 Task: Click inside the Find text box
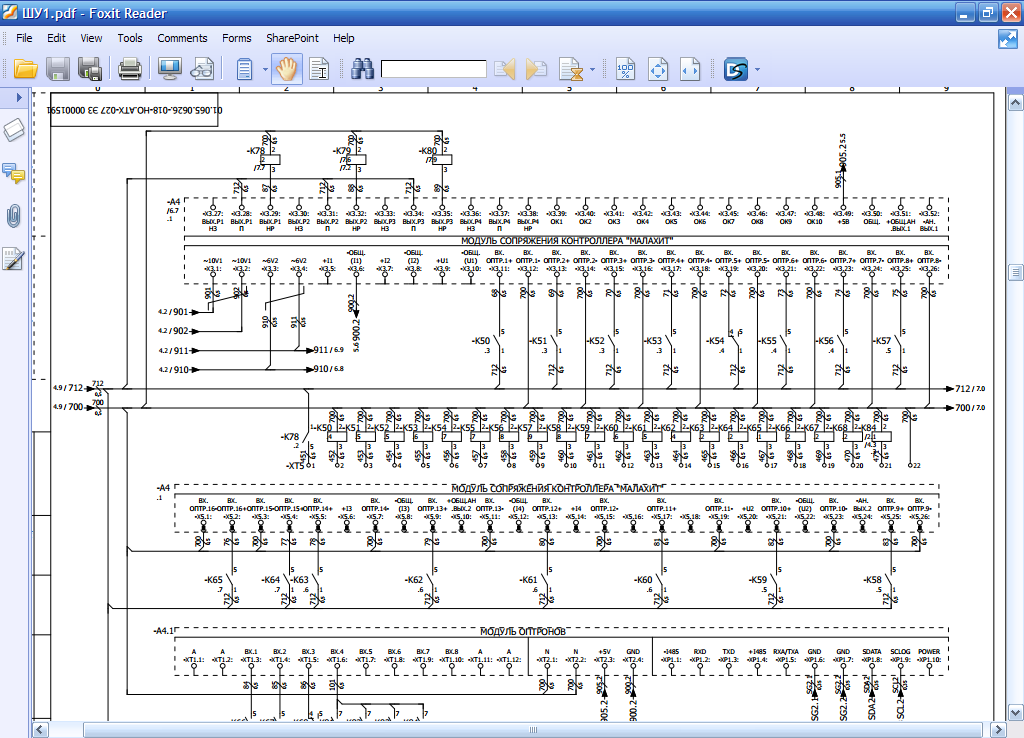point(433,69)
